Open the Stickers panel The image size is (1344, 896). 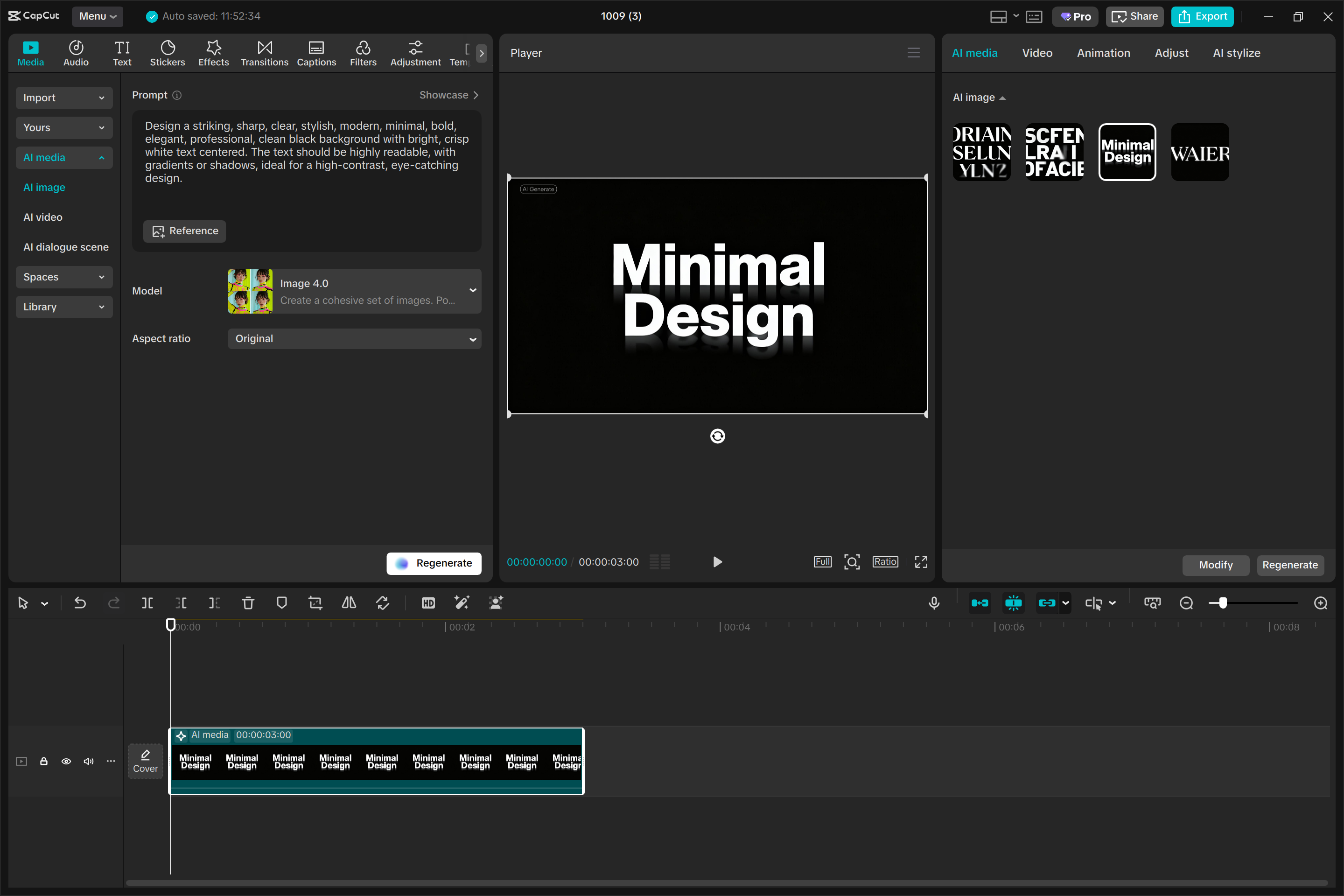pos(167,53)
